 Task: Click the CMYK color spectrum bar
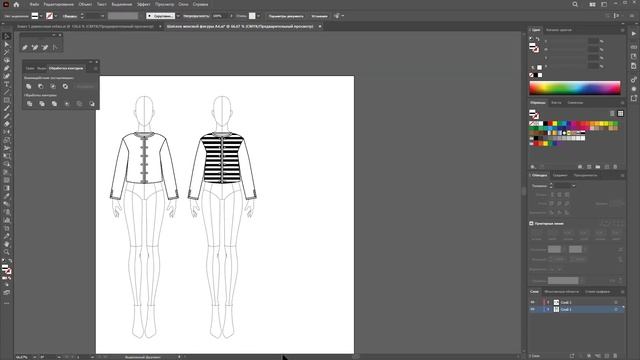tap(575, 87)
